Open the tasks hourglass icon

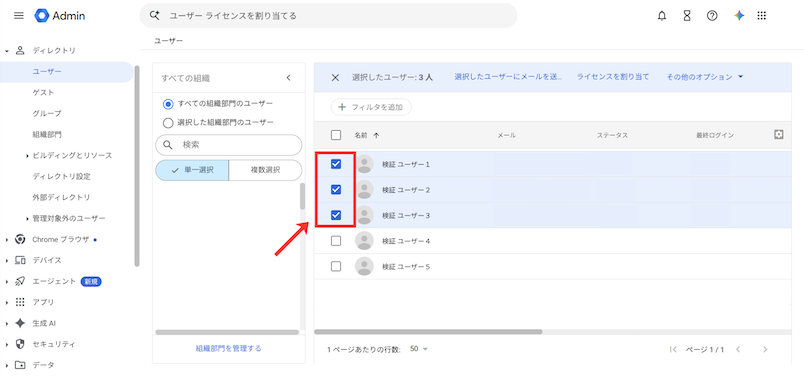[x=687, y=16]
